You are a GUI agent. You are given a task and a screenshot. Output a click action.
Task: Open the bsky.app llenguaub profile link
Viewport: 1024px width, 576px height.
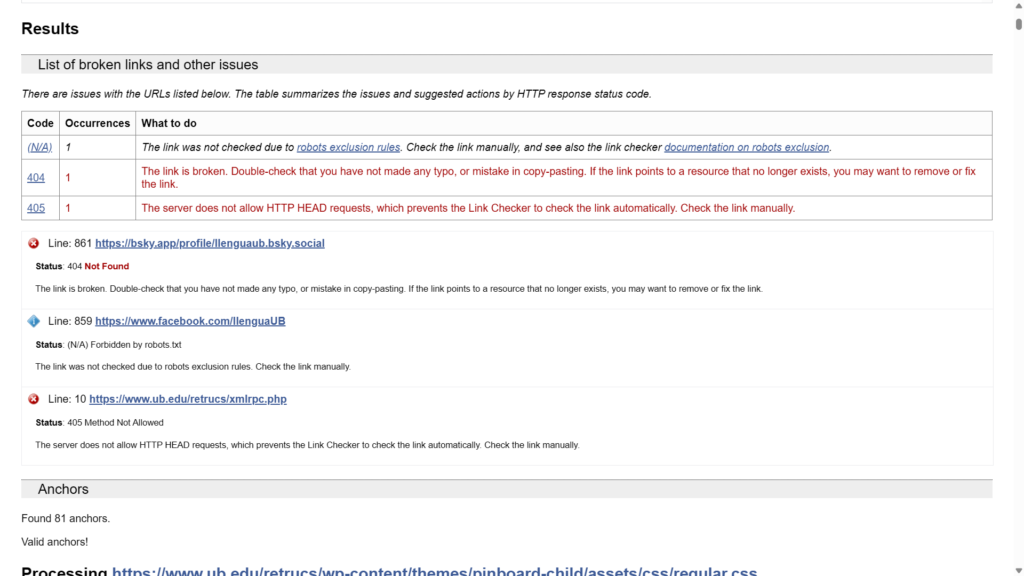(x=209, y=243)
